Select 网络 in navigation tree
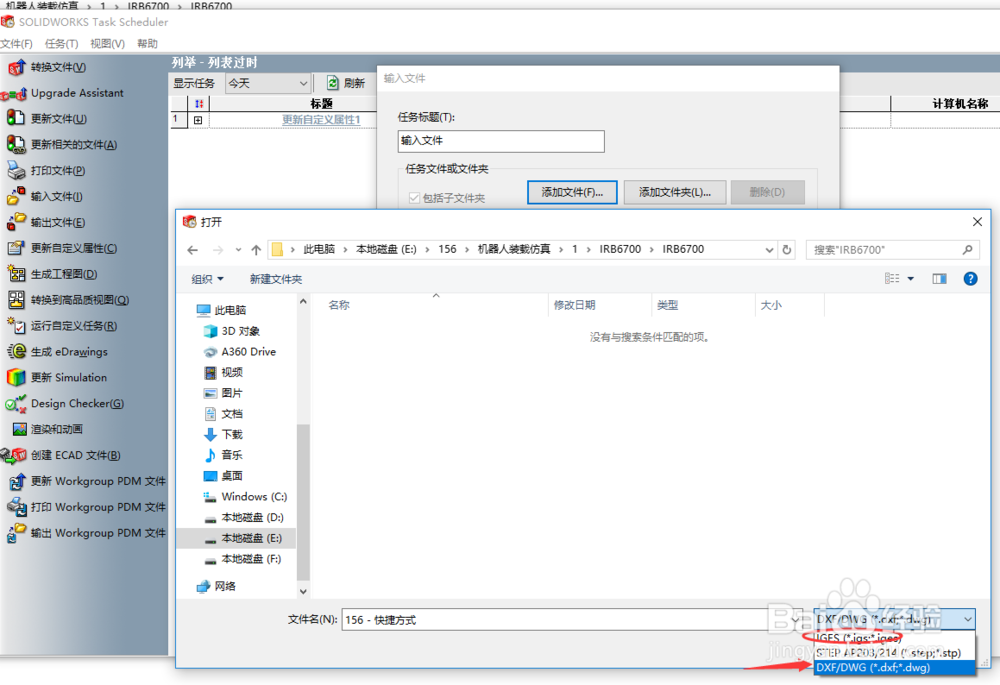Screen dimensions: 1000x685 point(224,586)
